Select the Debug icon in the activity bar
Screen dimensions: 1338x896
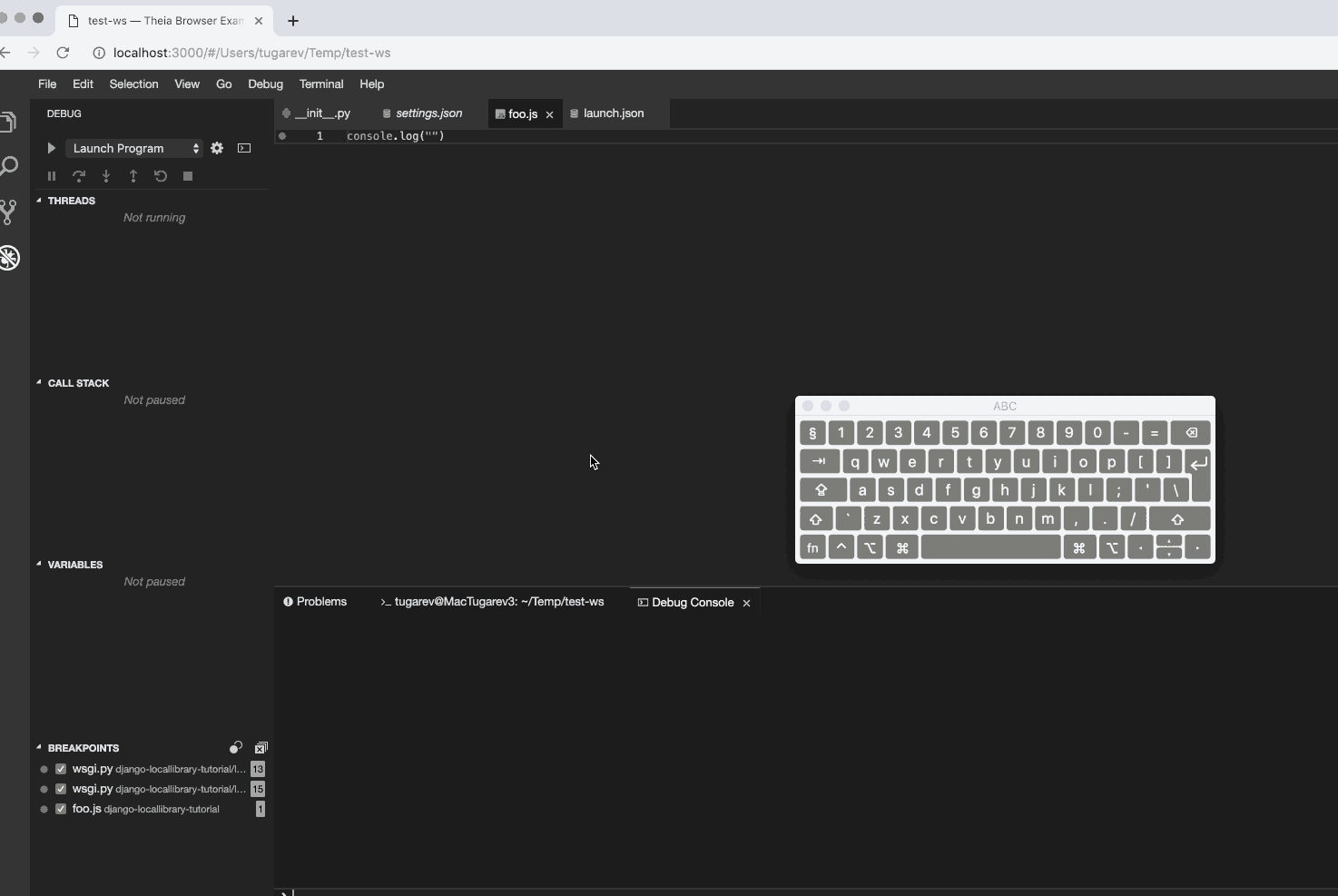coord(10,258)
